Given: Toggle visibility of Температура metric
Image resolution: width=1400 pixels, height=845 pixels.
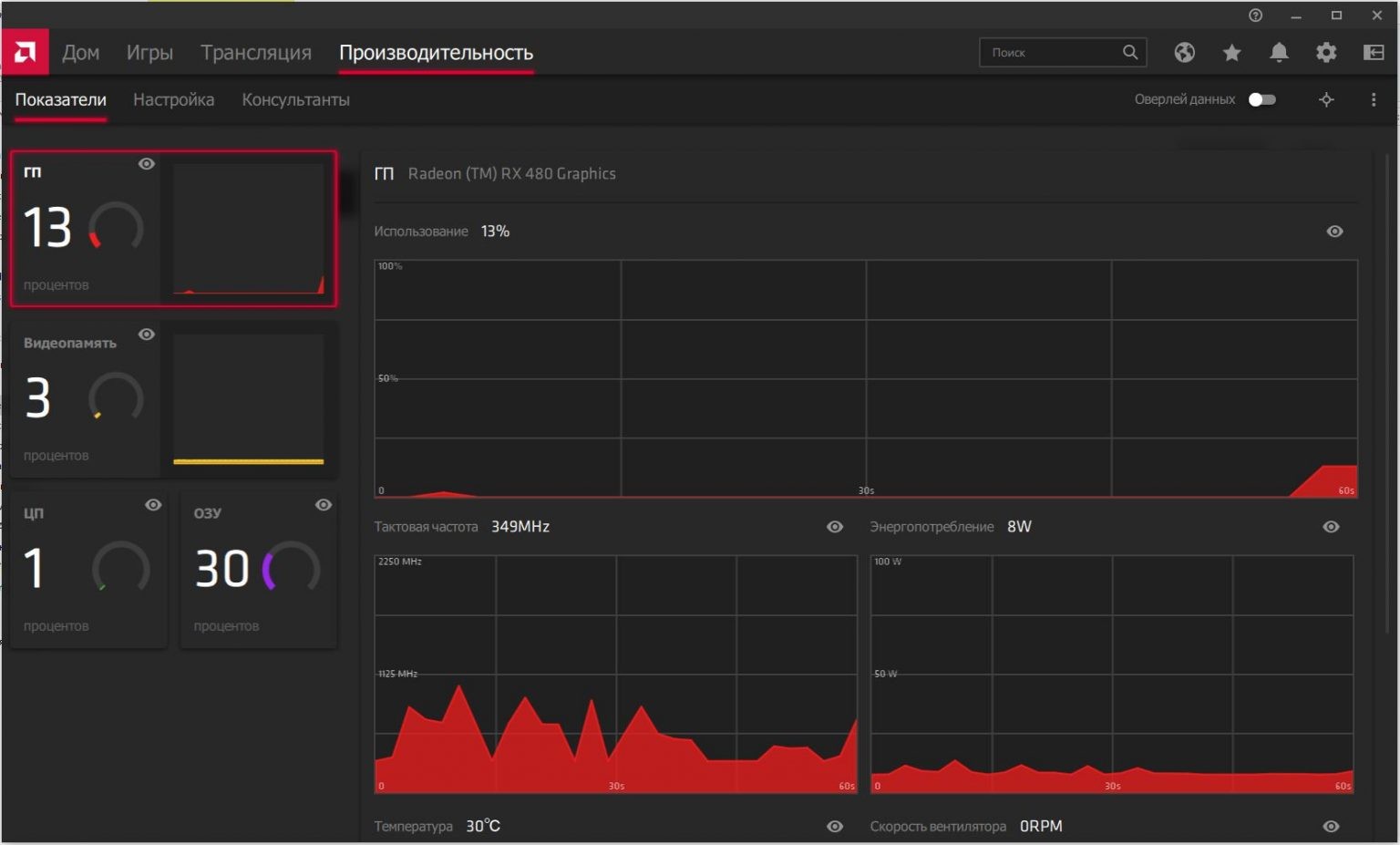Looking at the screenshot, I should (834, 827).
